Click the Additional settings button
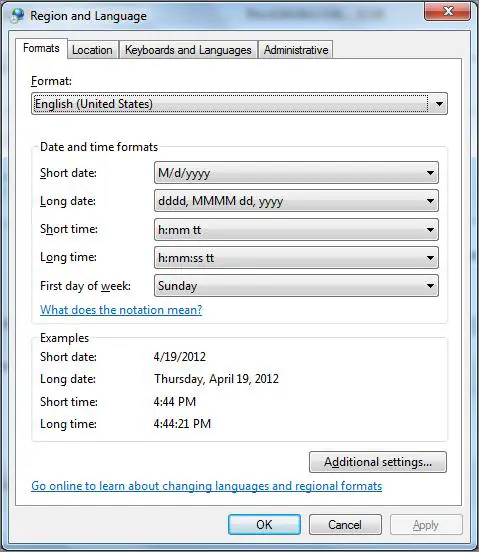 pos(378,462)
